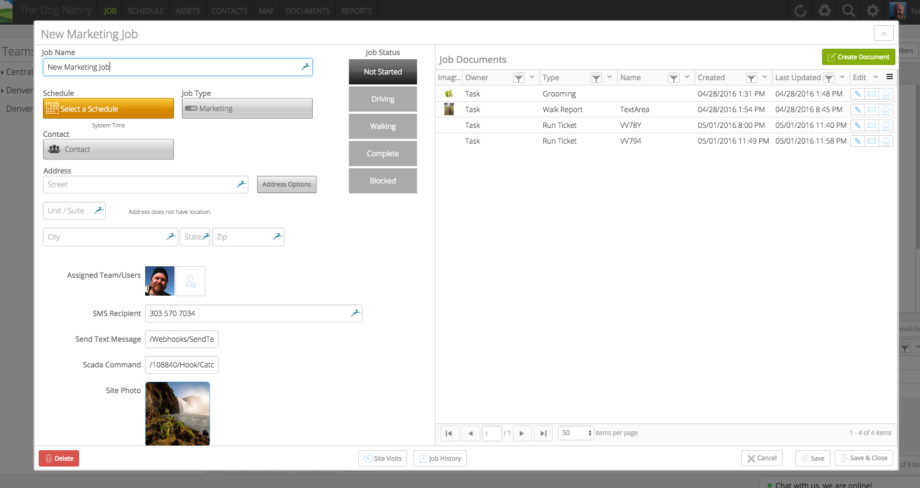Set job status to Blocked

click(383, 181)
